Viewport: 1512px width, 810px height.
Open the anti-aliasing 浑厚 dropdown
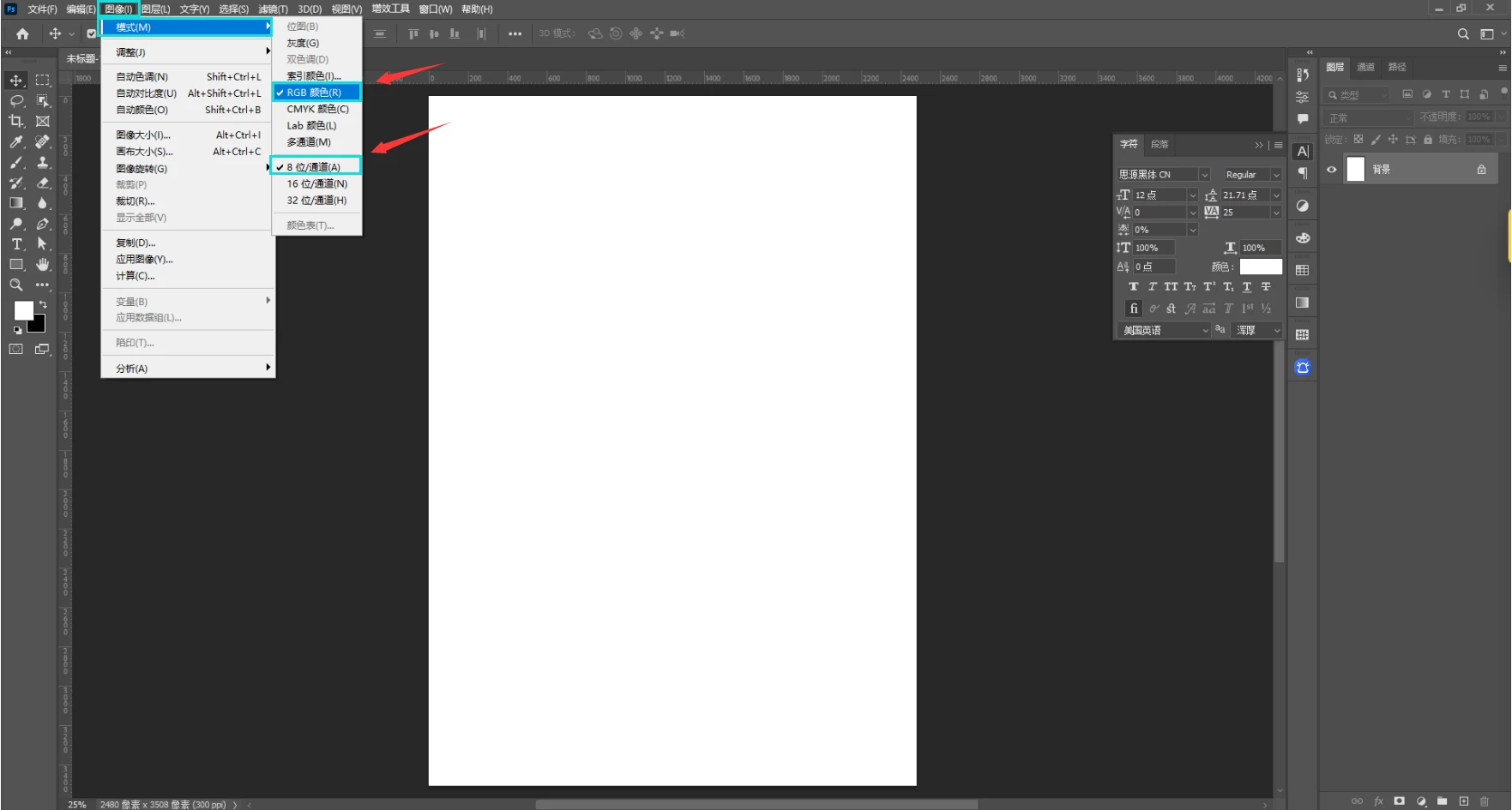(1257, 331)
